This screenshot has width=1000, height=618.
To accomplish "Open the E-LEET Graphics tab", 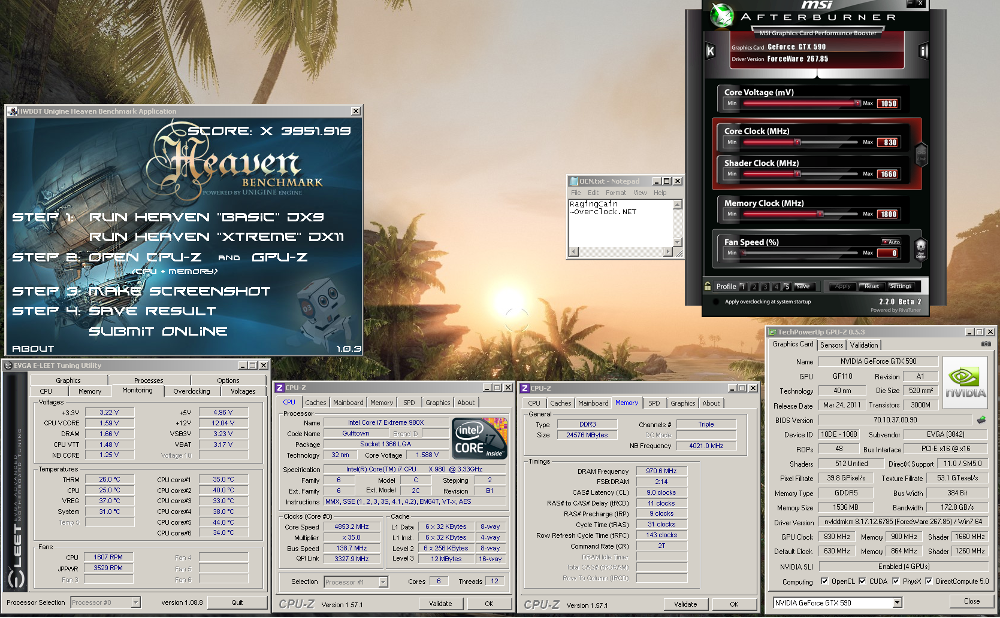I will [x=68, y=380].
